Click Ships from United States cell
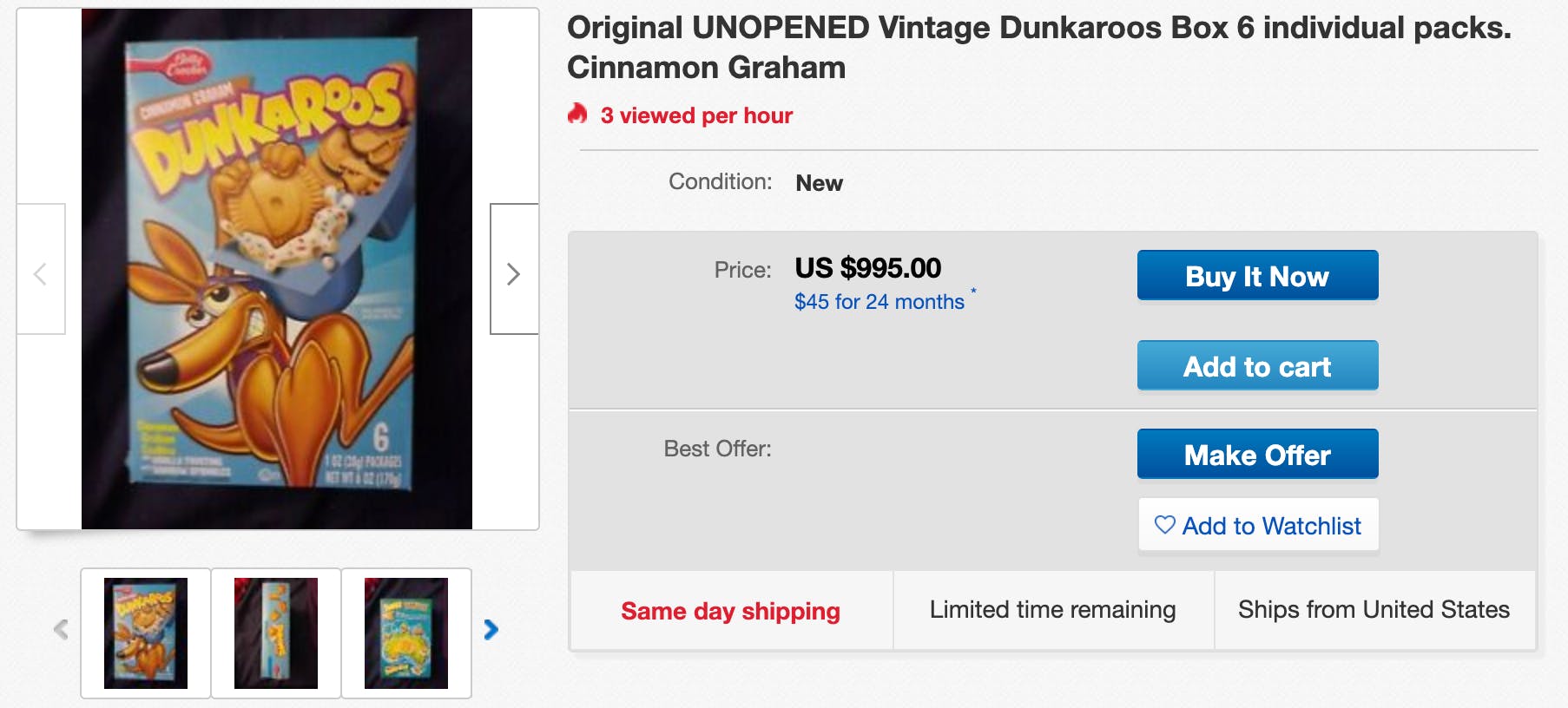Image resolution: width=1568 pixels, height=708 pixels. tap(1374, 610)
